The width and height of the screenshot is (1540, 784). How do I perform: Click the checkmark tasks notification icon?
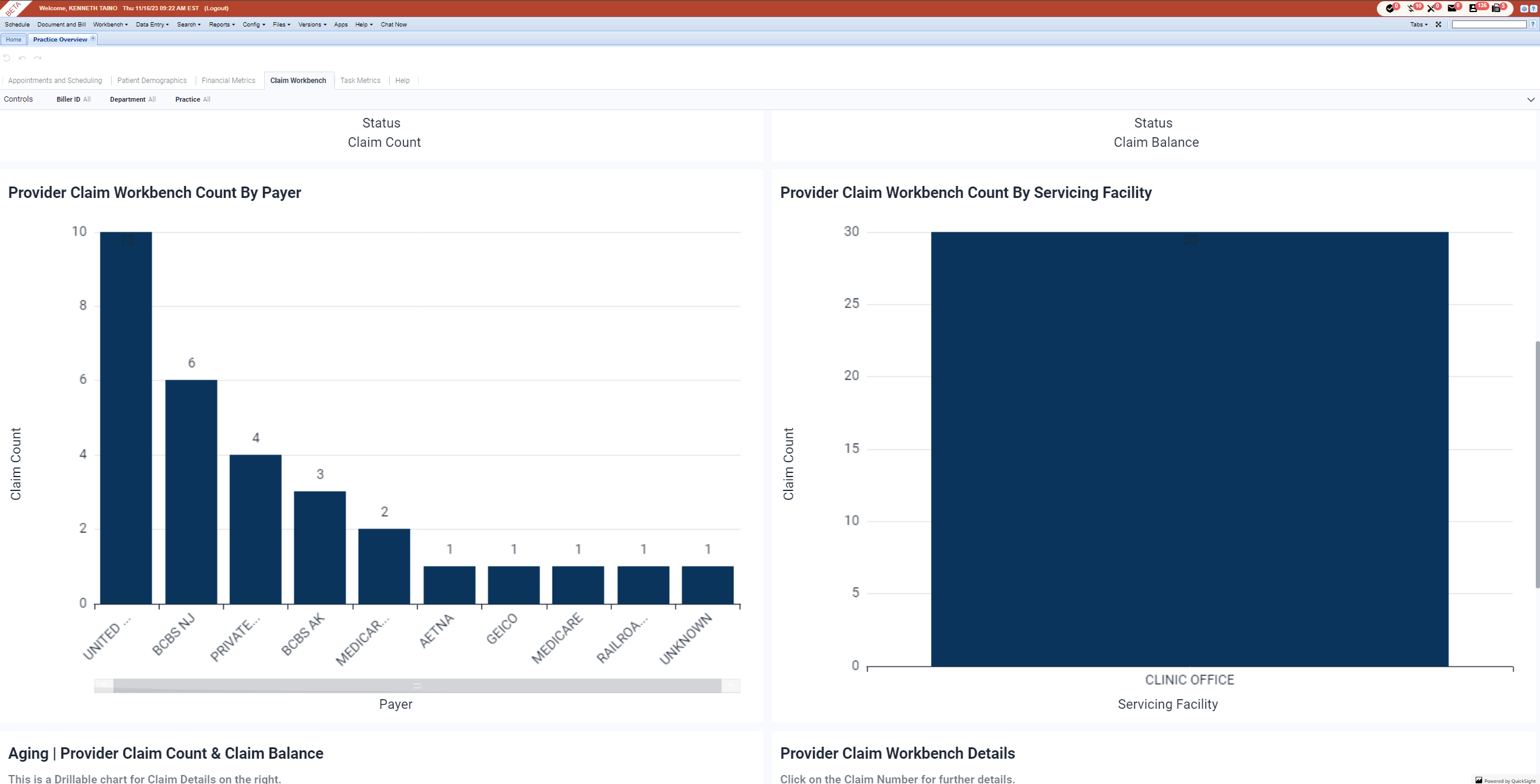pos(1389,8)
